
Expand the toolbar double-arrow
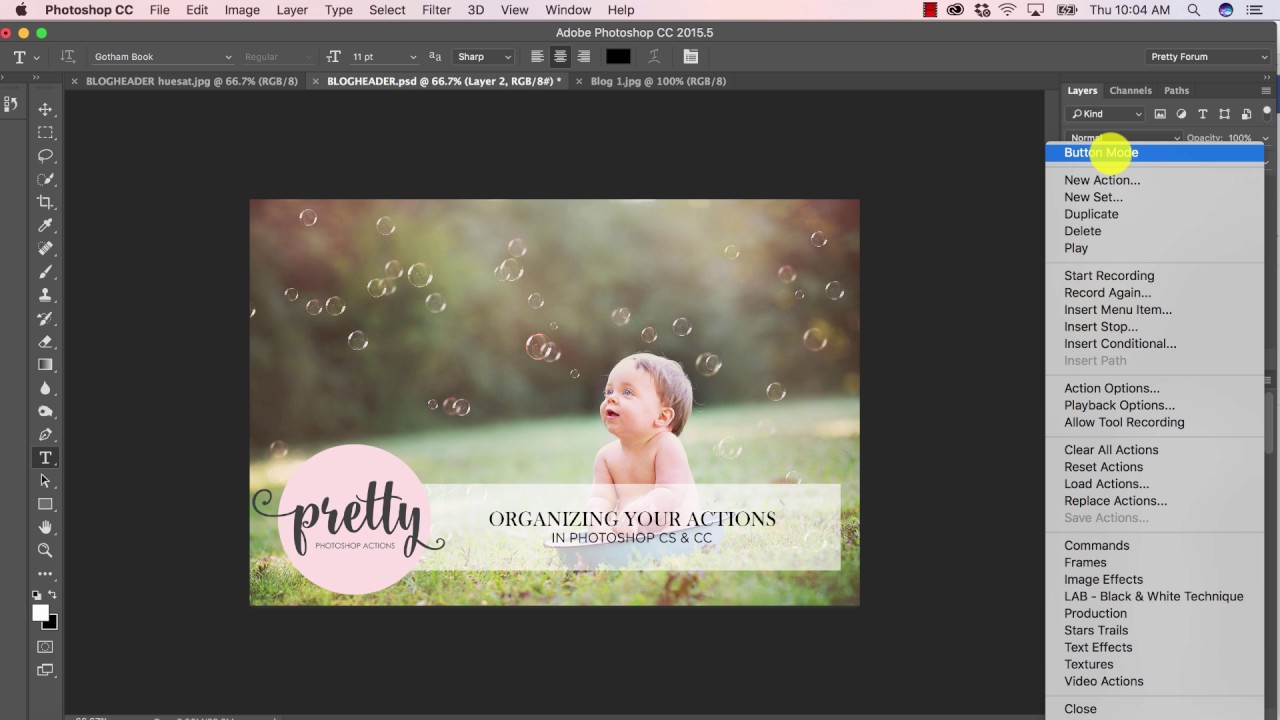(x=37, y=77)
